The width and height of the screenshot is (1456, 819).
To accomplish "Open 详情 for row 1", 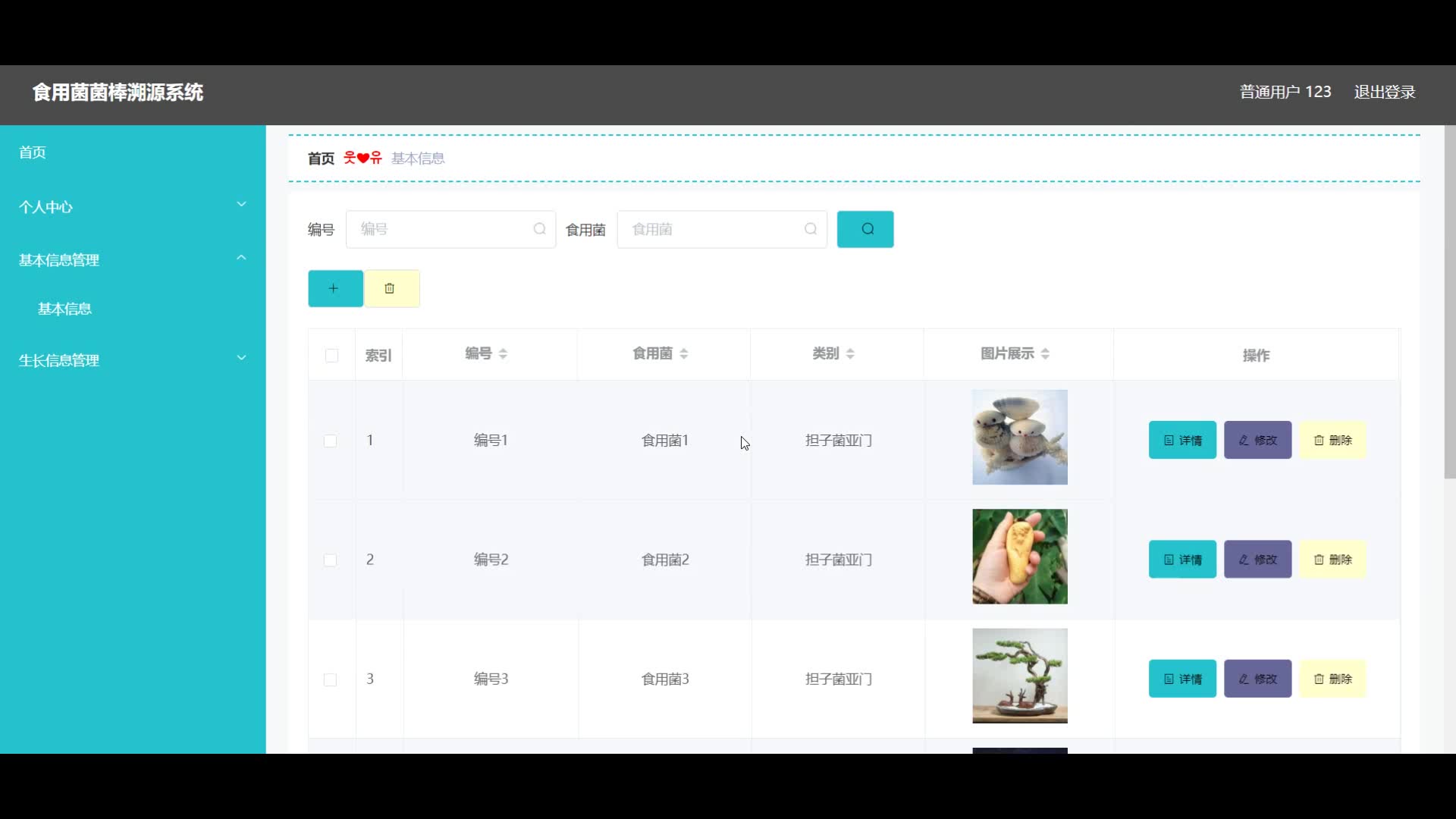I will (1182, 440).
